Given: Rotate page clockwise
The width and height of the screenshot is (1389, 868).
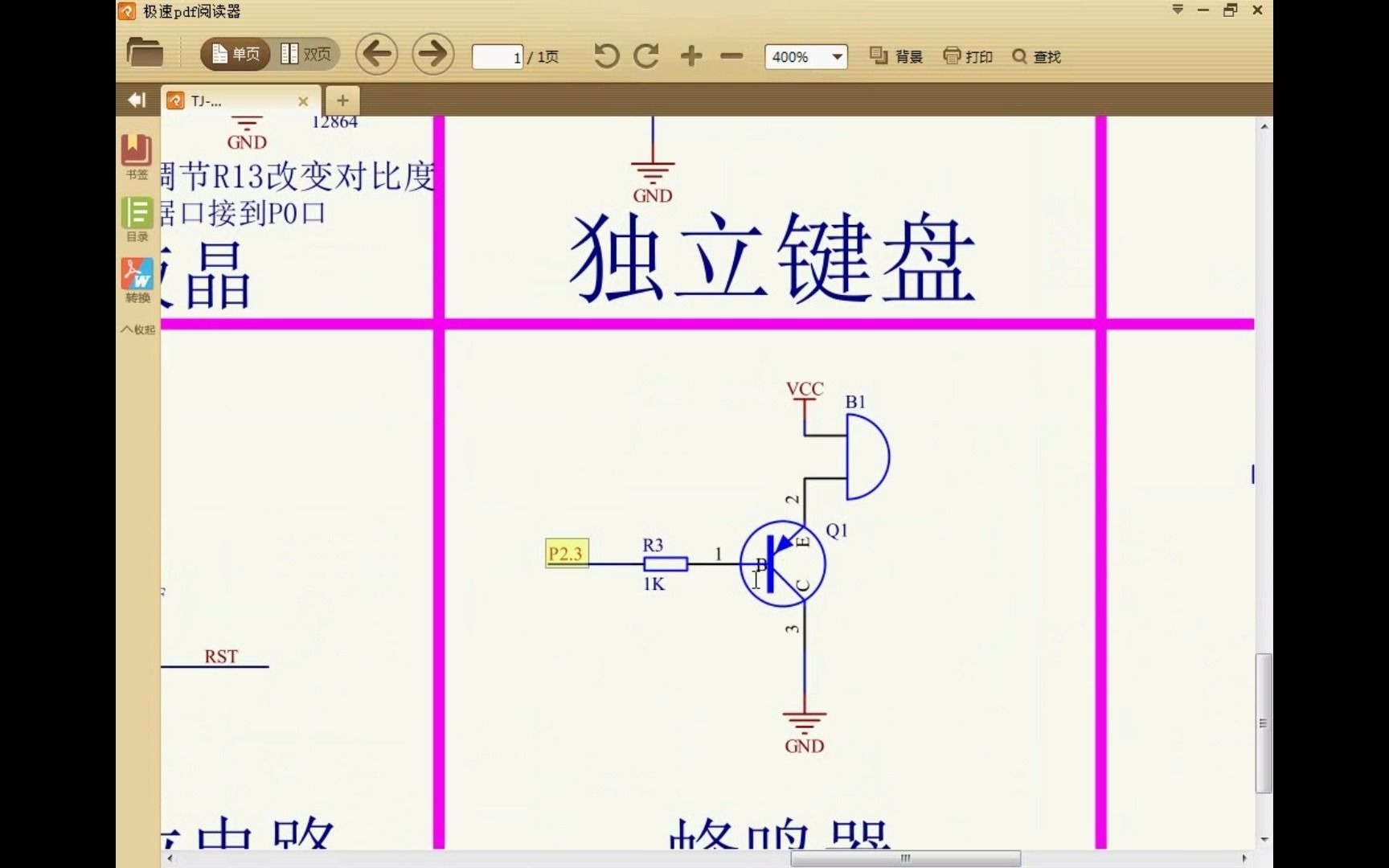Looking at the screenshot, I should coord(646,56).
